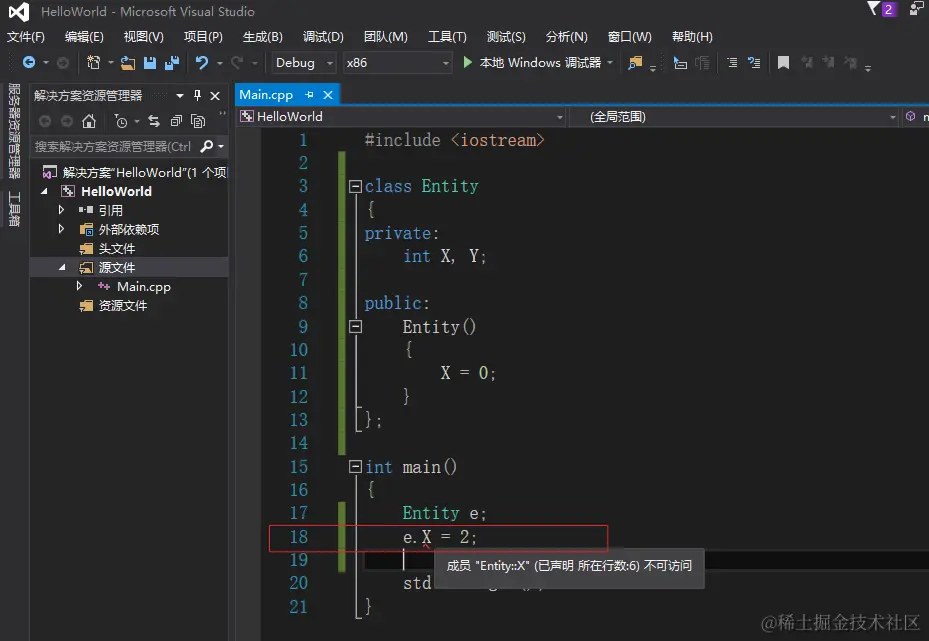The height and width of the screenshot is (641, 929).
Task: Click the Collapse All icon in Solution Explorer
Action: pos(176,121)
